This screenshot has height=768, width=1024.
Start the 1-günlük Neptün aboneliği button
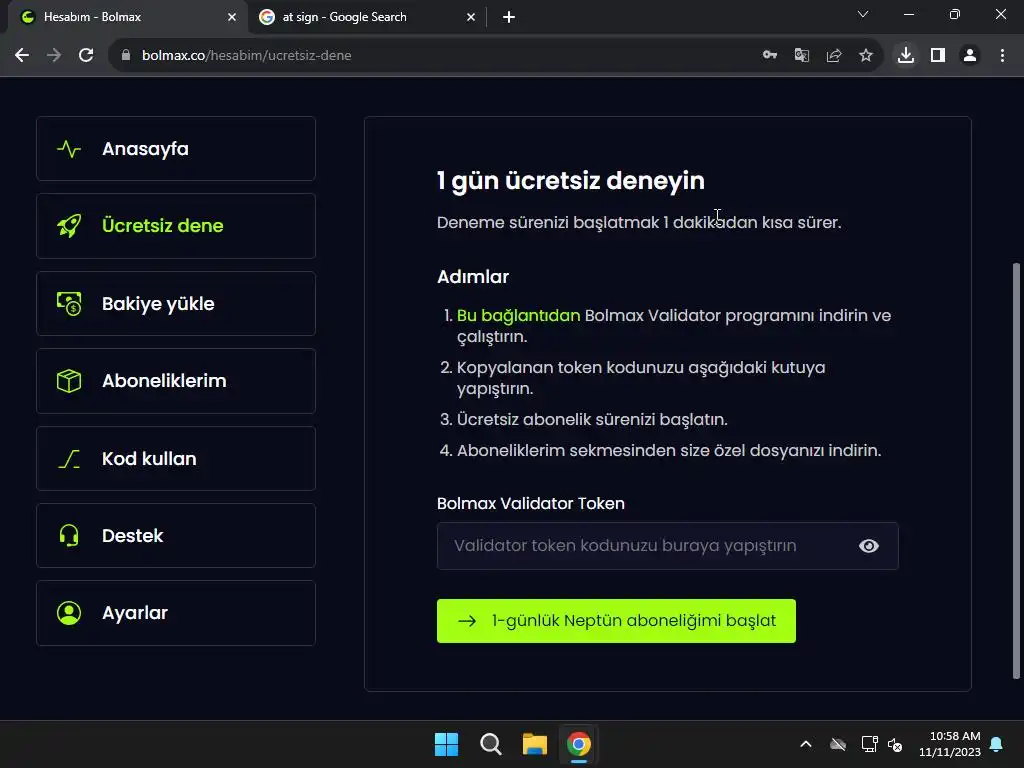tap(616, 620)
